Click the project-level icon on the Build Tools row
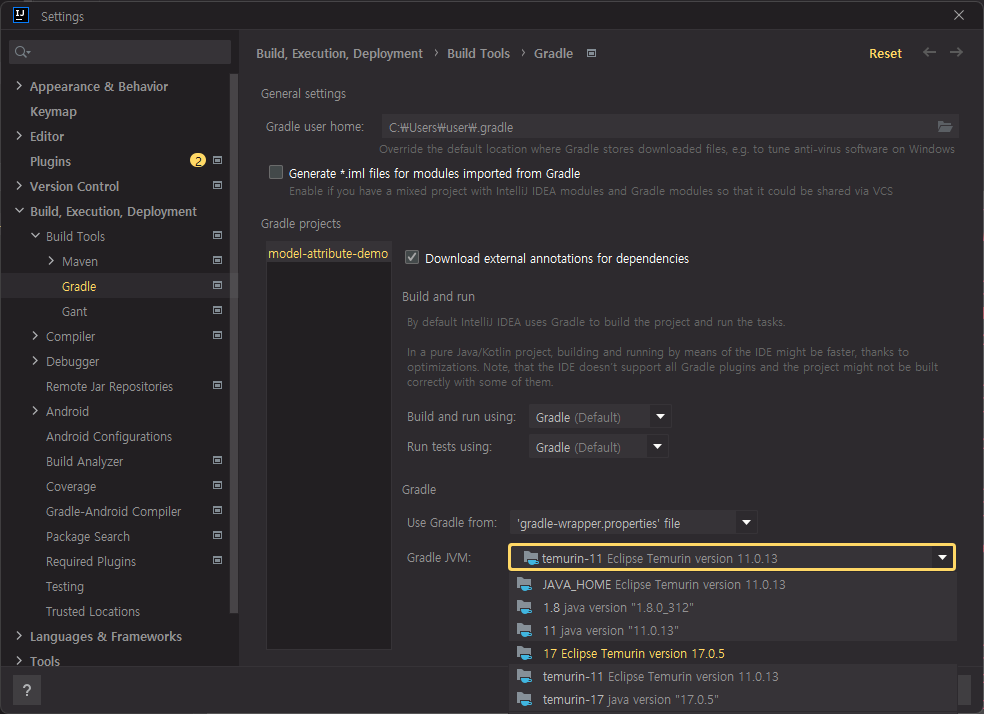Screen dimensions: 984x714 coord(218,236)
